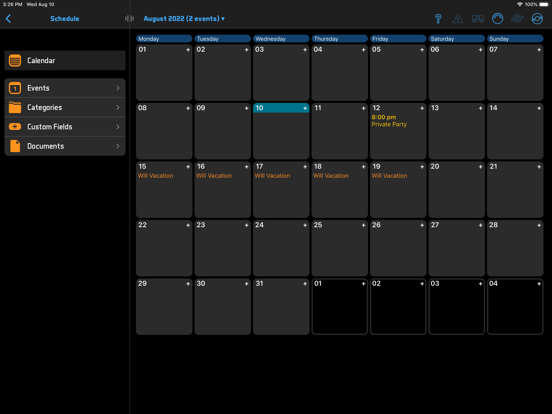Image resolution: width=552 pixels, height=414 pixels.
Task: Click the Schedule title
Action: (65, 19)
